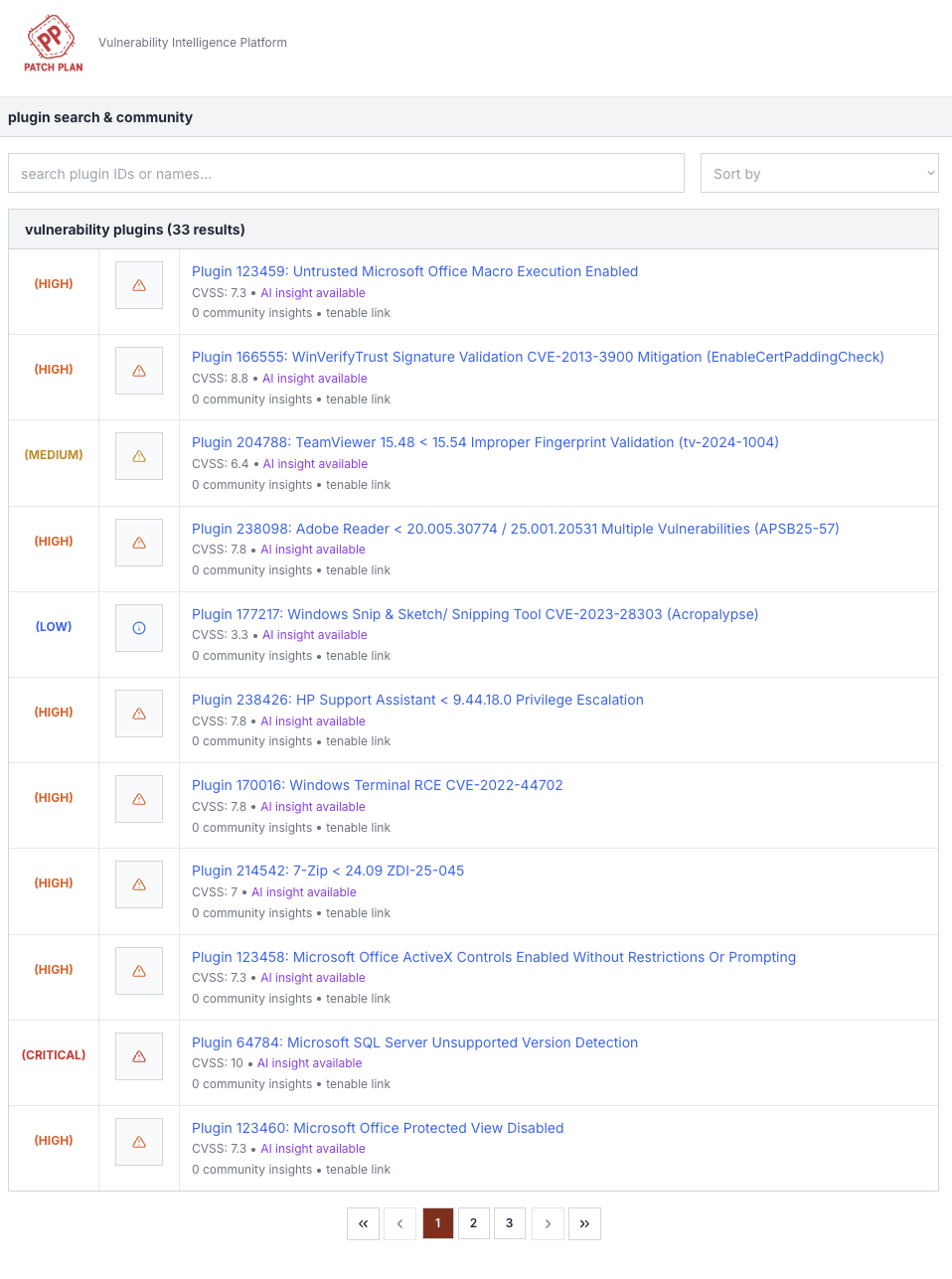View AI insight available for HP Support Assistant

(x=313, y=721)
